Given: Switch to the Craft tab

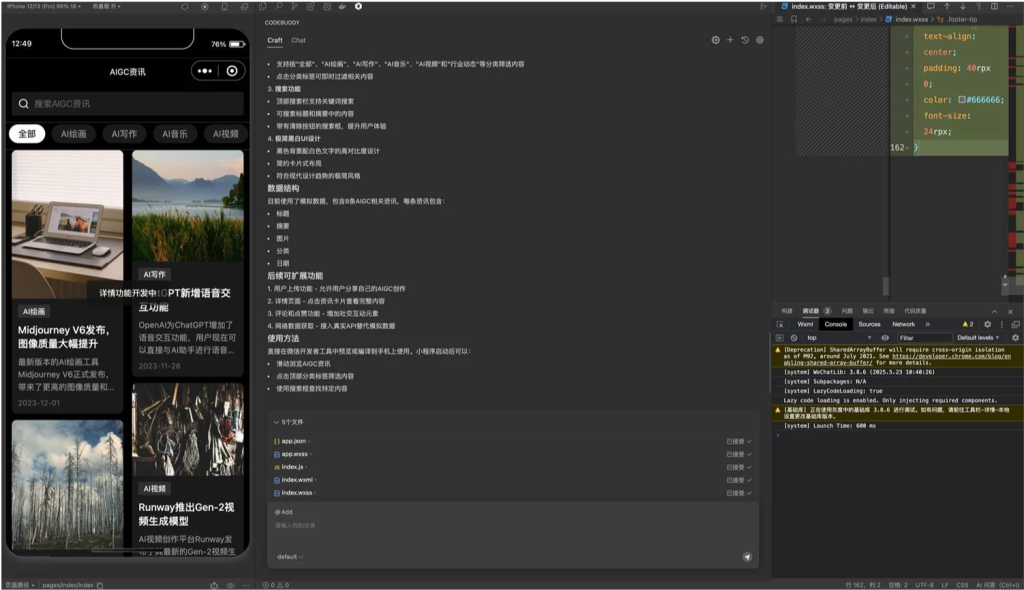Looking at the screenshot, I should coord(275,41).
